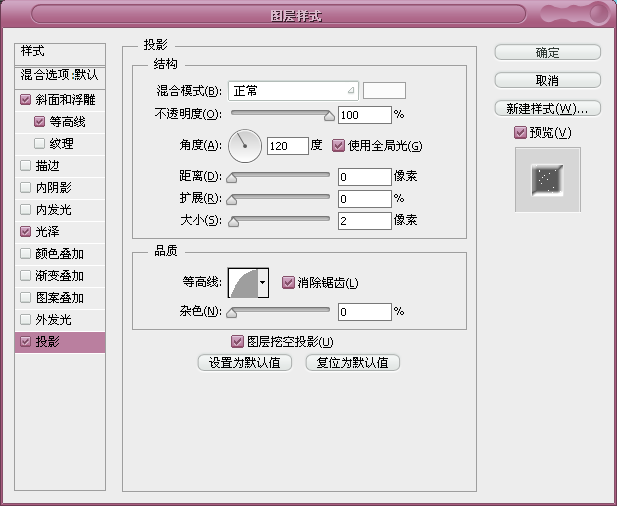
Task: Click 复位为默认值 button
Action: coord(353,362)
